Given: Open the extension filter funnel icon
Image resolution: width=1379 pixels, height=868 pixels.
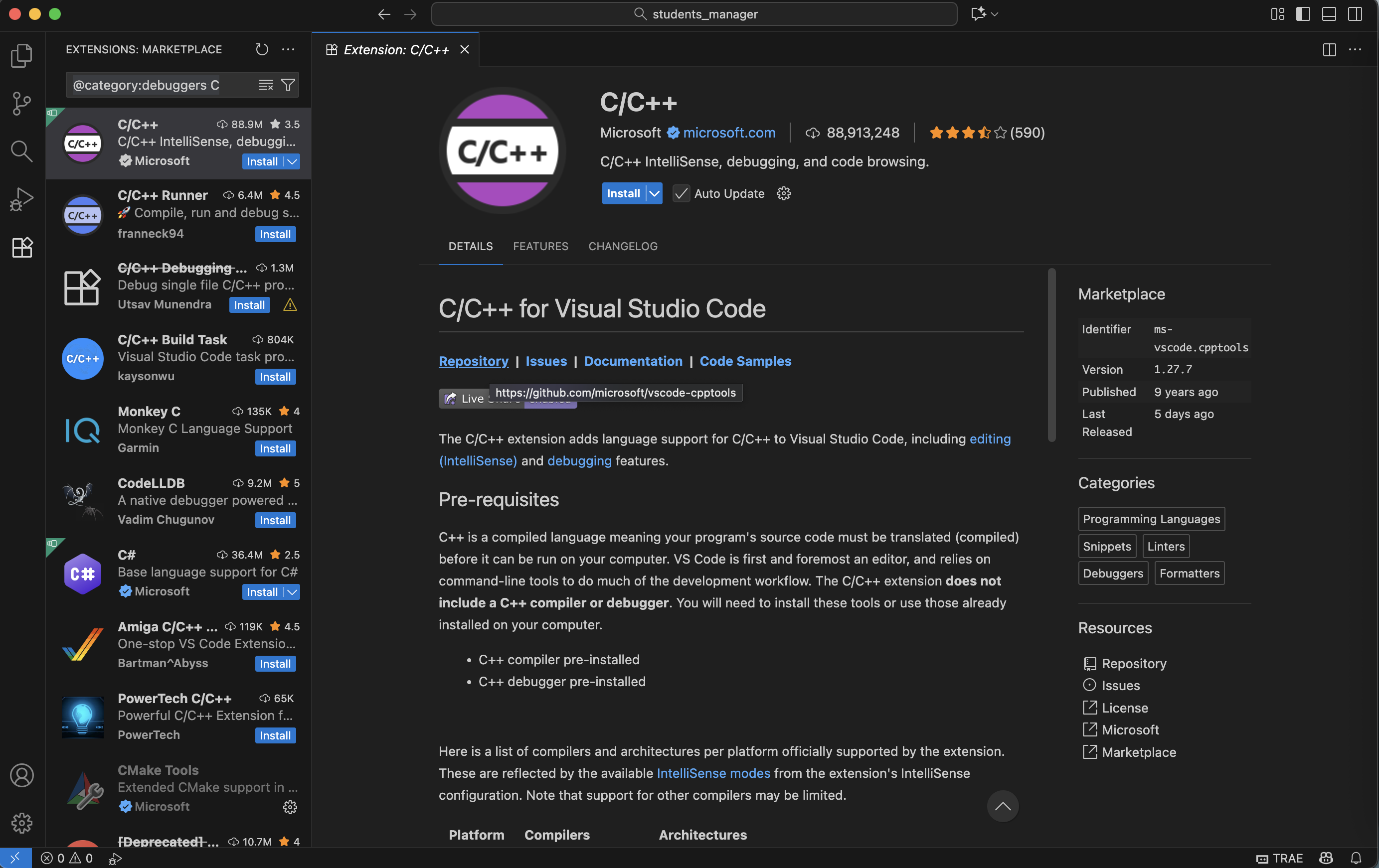Looking at the screenshot, I should coord(288,85).
